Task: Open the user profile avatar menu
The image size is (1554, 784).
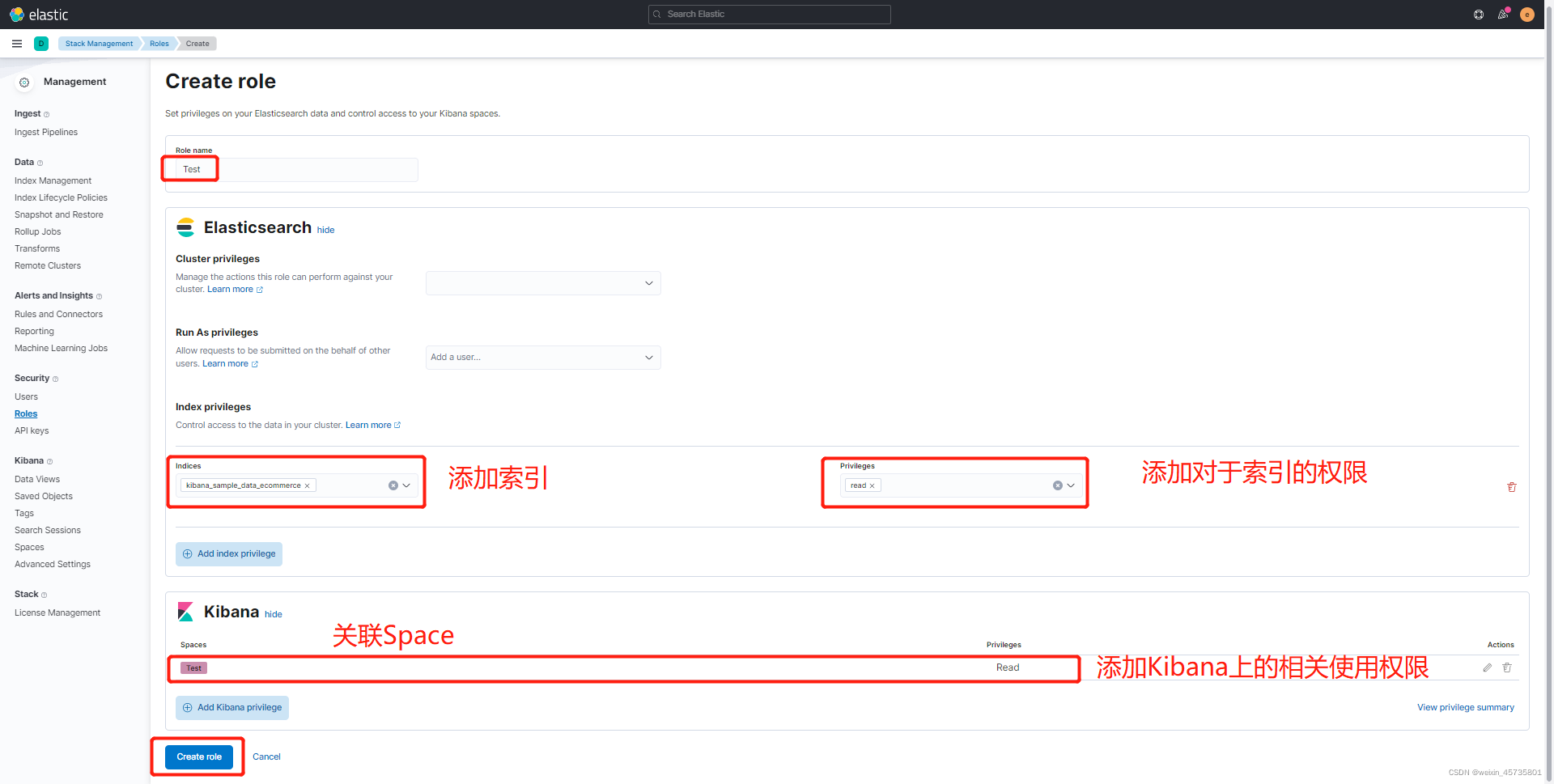Action: click(1528, 14)
